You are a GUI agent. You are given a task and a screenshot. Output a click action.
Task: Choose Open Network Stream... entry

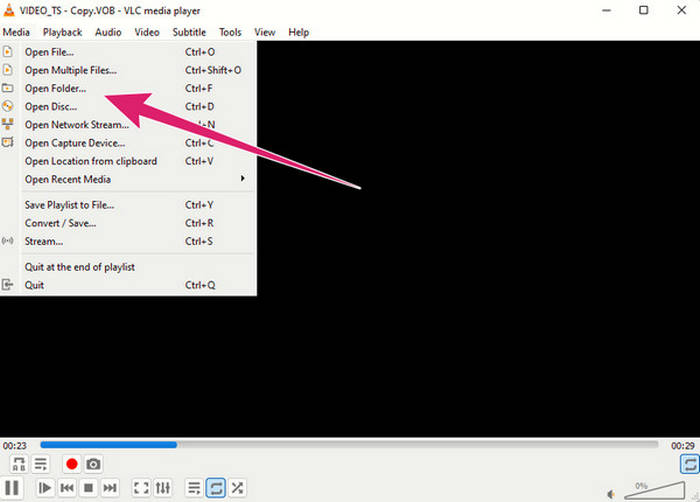129,125
